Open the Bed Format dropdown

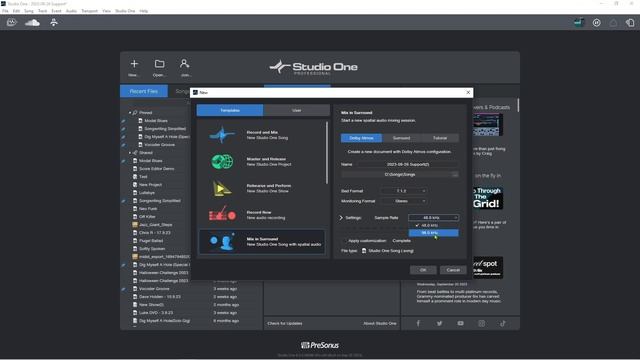404,191
